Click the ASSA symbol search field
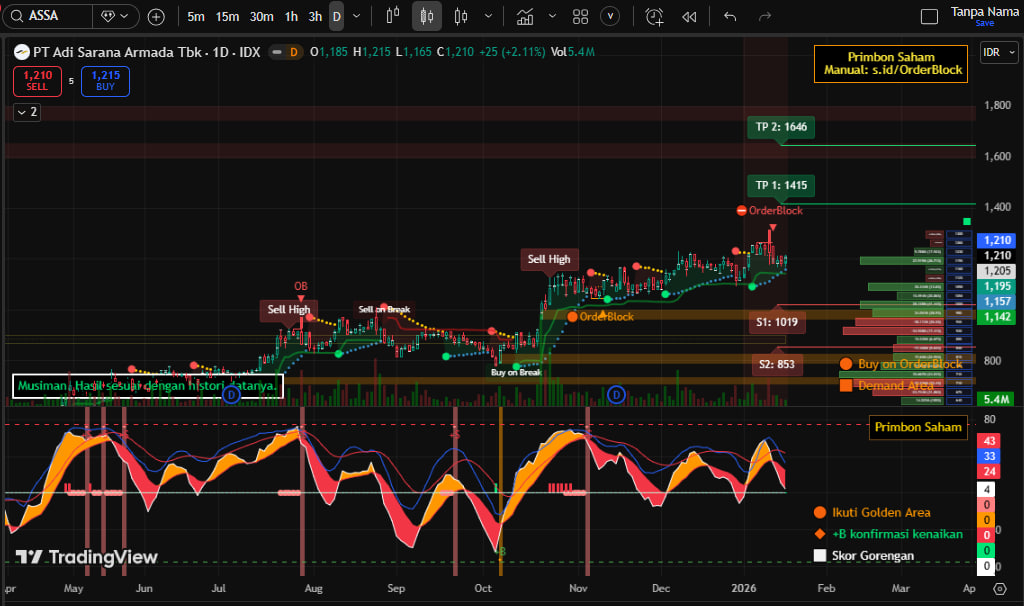Screen dimensions: 1024x606 coord(50,16)
